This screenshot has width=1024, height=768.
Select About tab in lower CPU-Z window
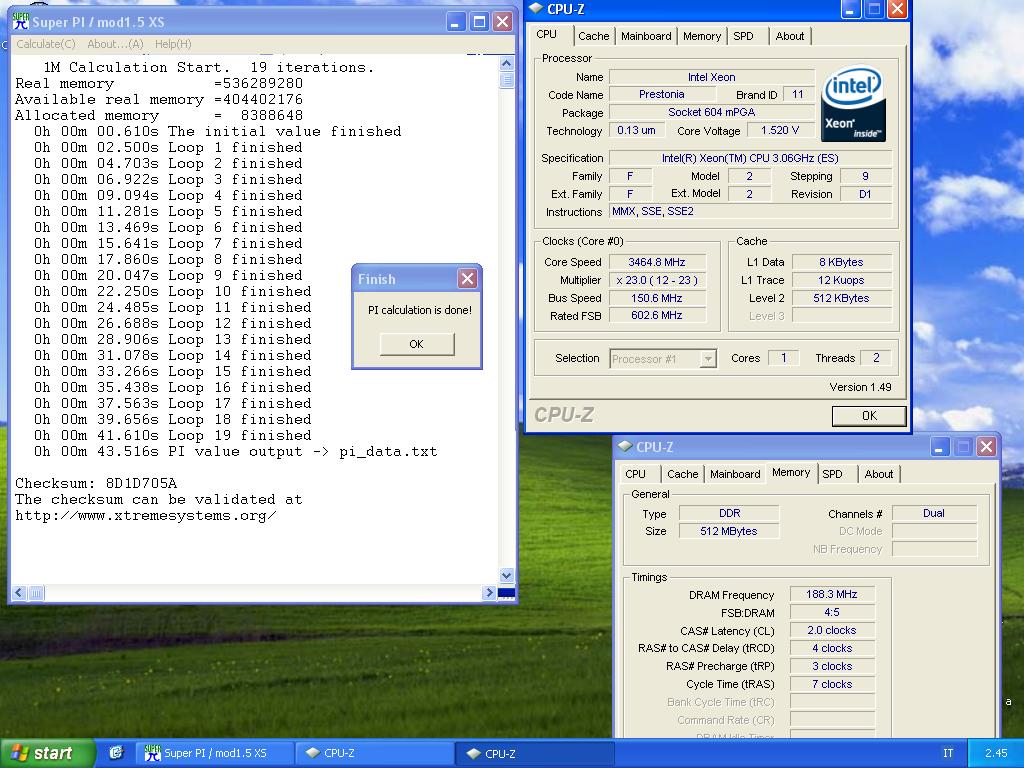click(x=878, y=474)
